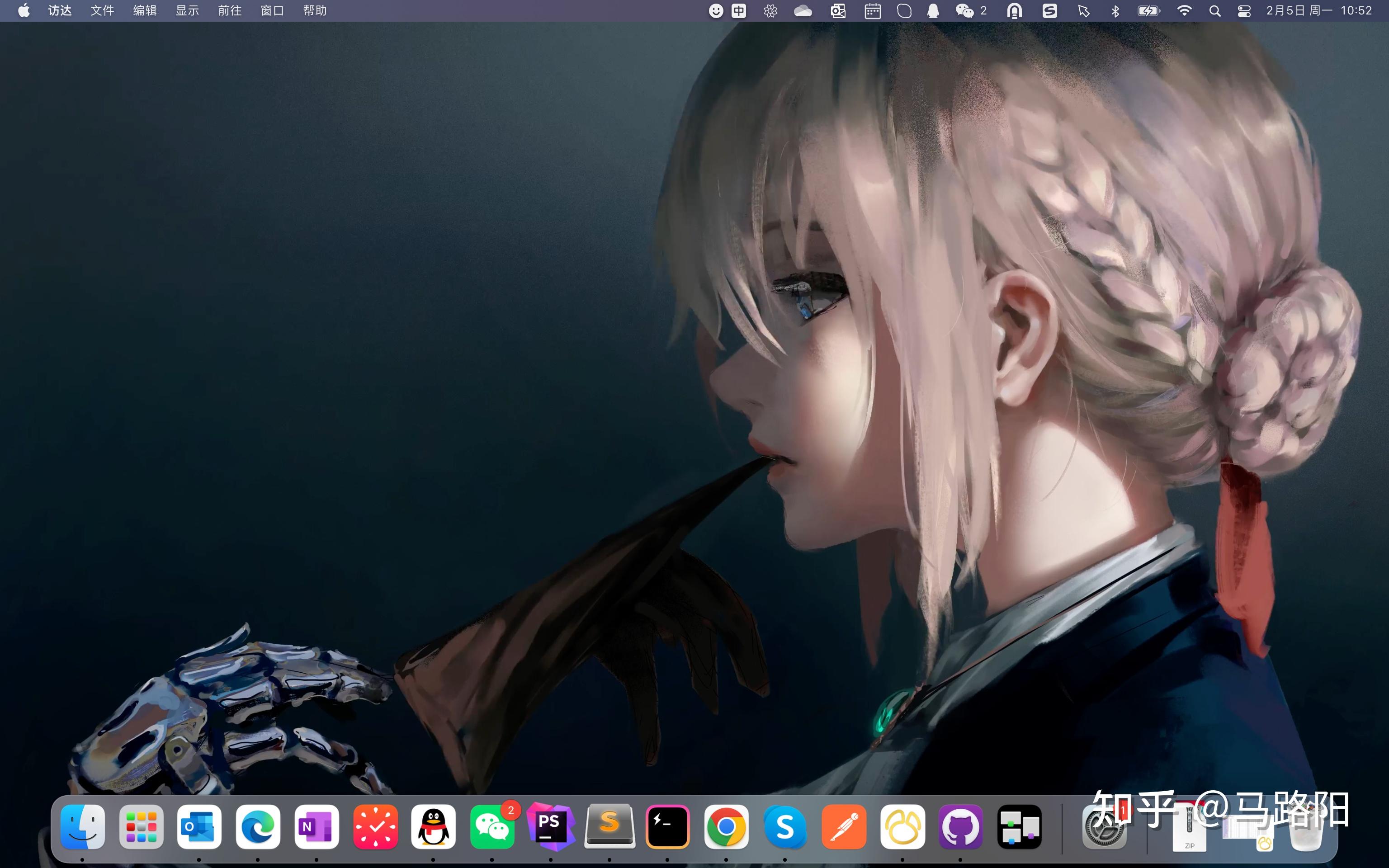Screen dimensions: 1389x868
Task: Open Control Center in the menu bar
Action: click(1244, 10)
